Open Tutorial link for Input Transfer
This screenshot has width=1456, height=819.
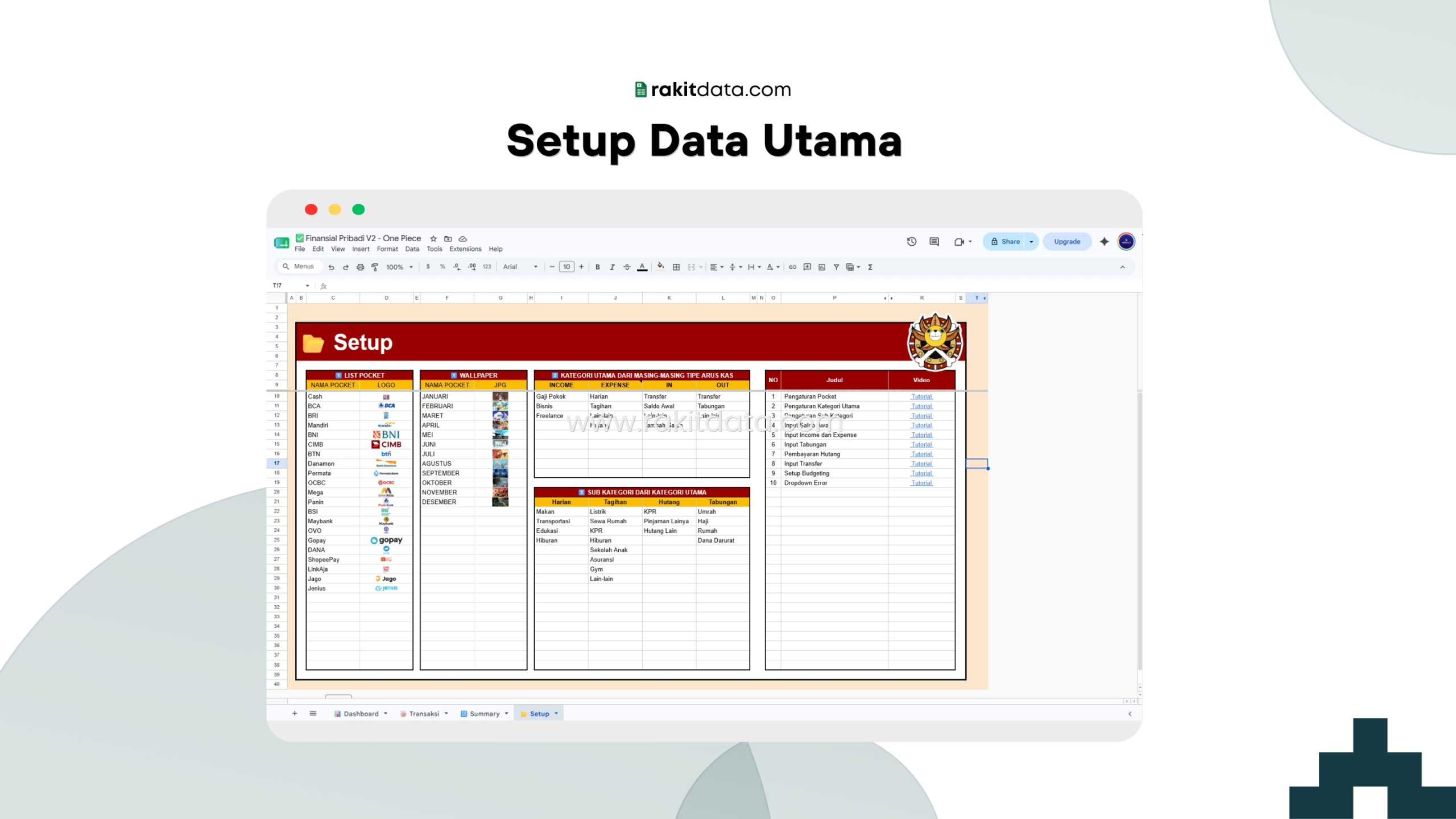point(921,464)
